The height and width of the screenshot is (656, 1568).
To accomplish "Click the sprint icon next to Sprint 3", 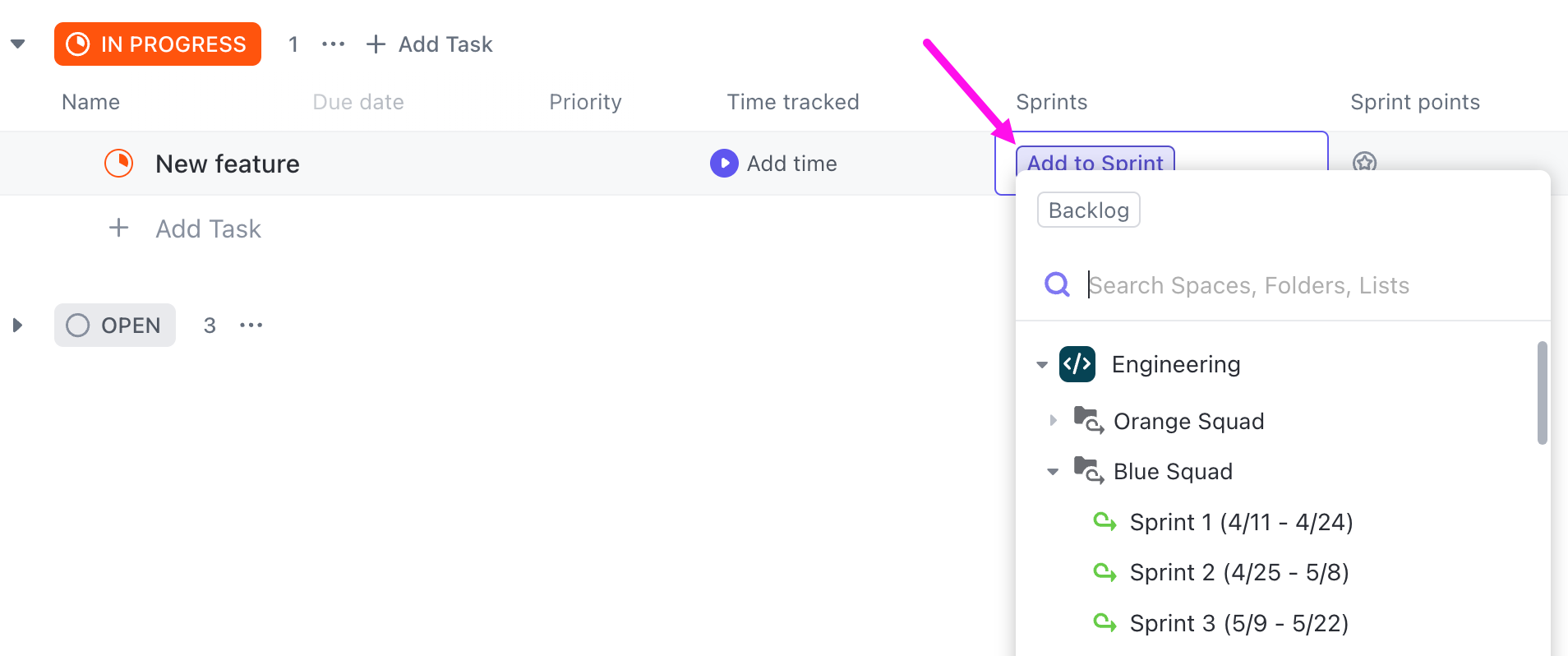I will [1105, 623].
